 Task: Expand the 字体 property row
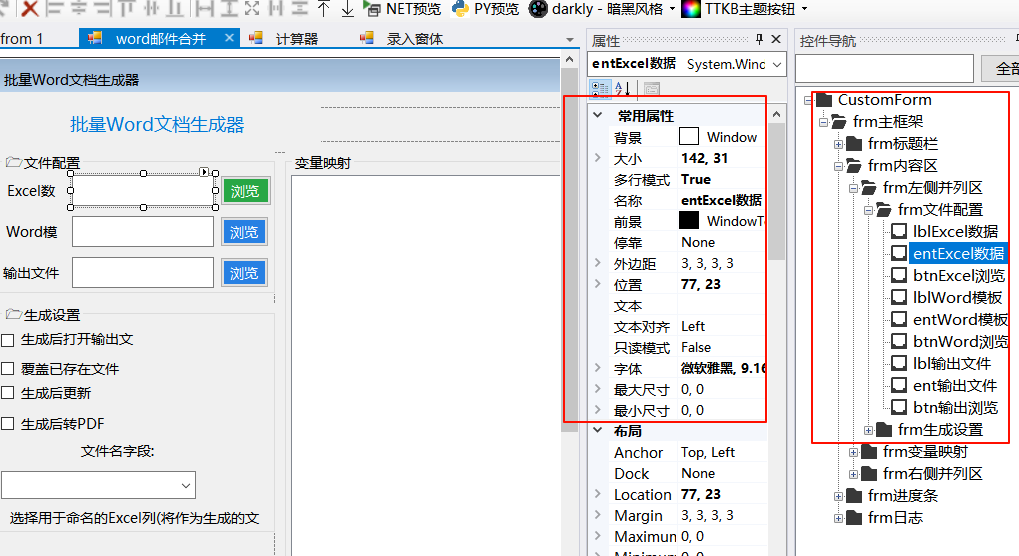598,368
